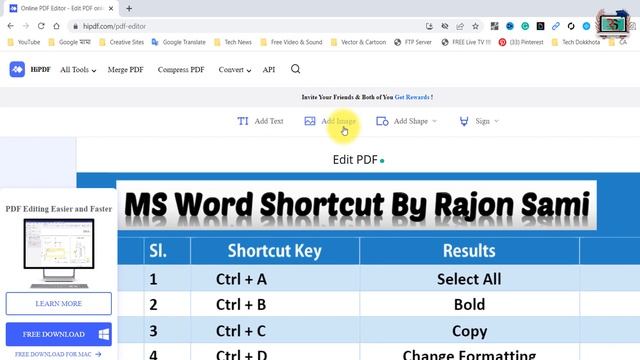The width and height of the screenshot is (640, 360).
Task: Click the chain link extension icon
Action: [x=556, y=26]
